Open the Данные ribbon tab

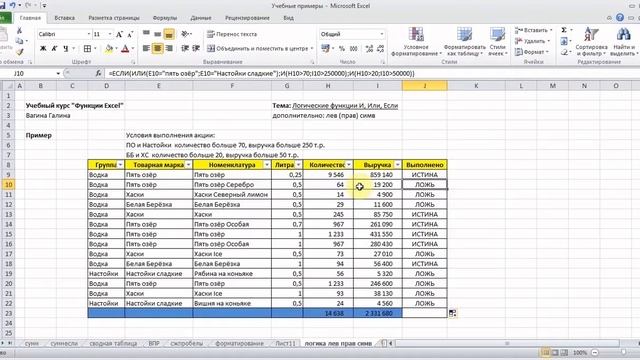(201, 18)
